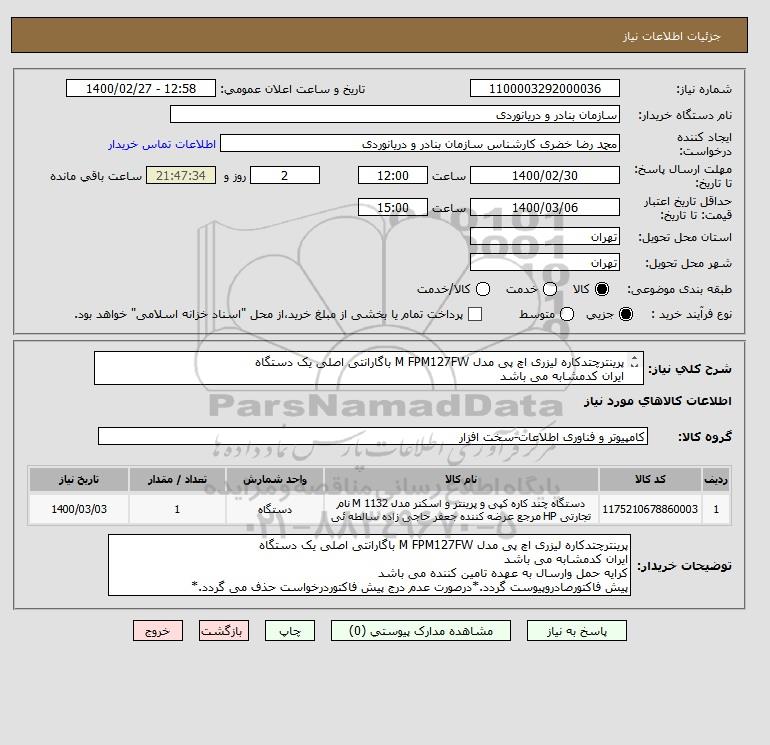Click the row number cell in the ردیف column

click(x=716, y=509)
